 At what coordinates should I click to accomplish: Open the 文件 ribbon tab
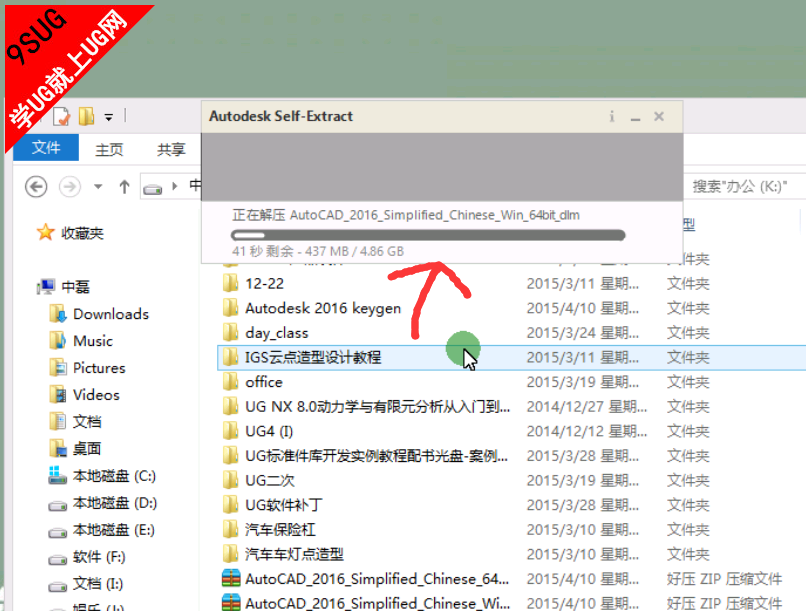tap(46, 148)
